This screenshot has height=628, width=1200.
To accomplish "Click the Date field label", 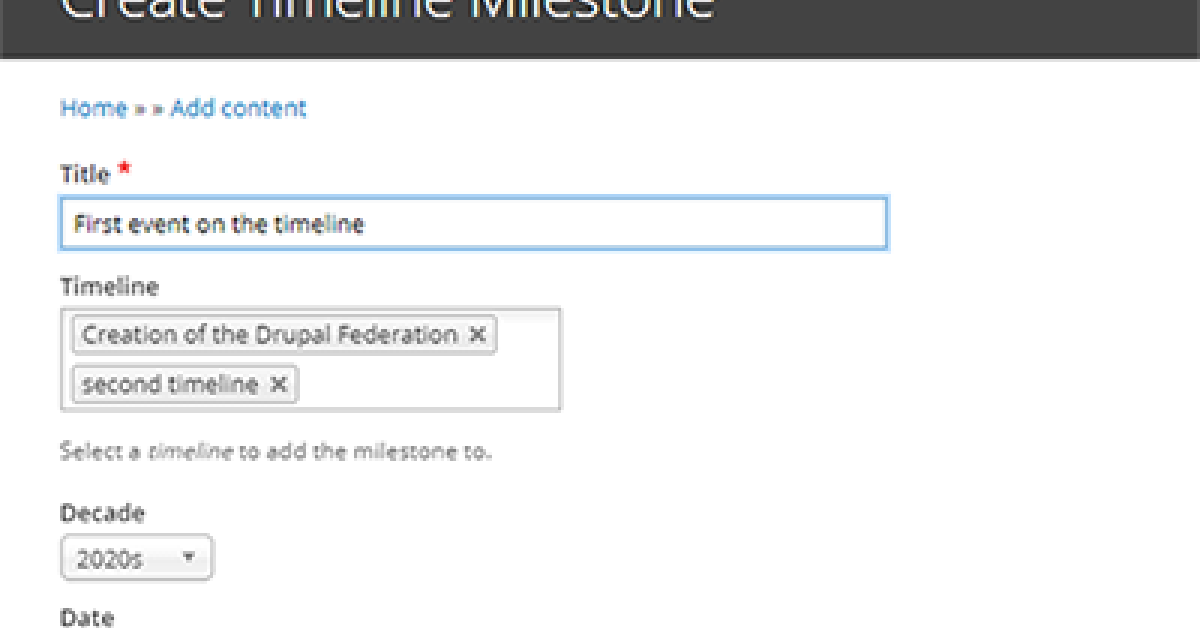I will pos(87,618).
